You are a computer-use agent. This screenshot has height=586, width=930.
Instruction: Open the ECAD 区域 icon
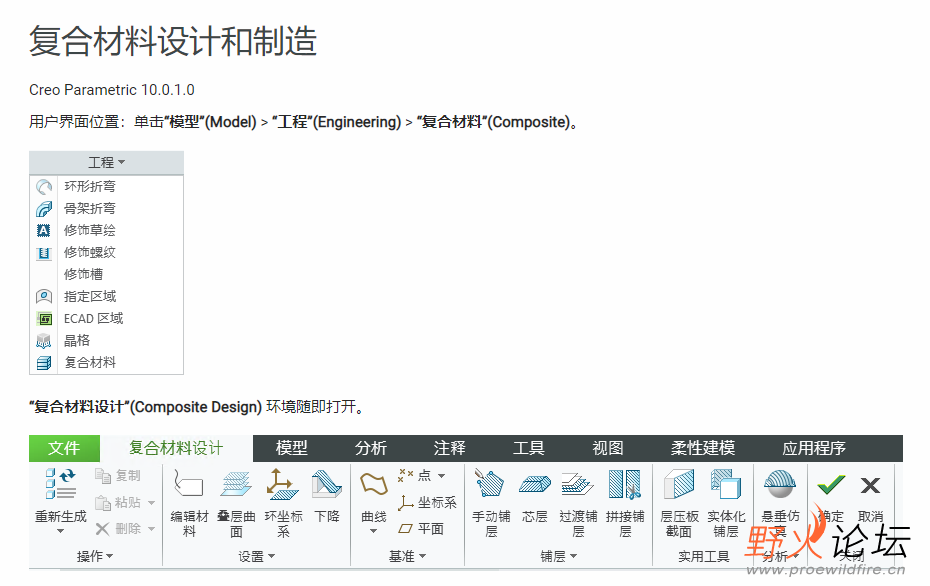pos(44,319)
